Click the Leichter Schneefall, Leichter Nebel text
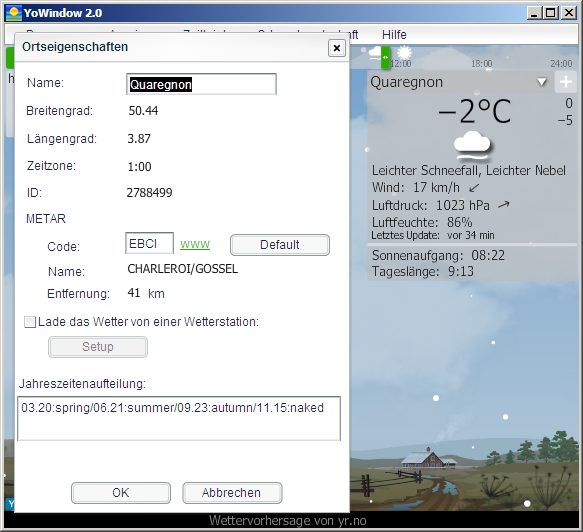This screenshot has width=583, height=532. (469, 171)
